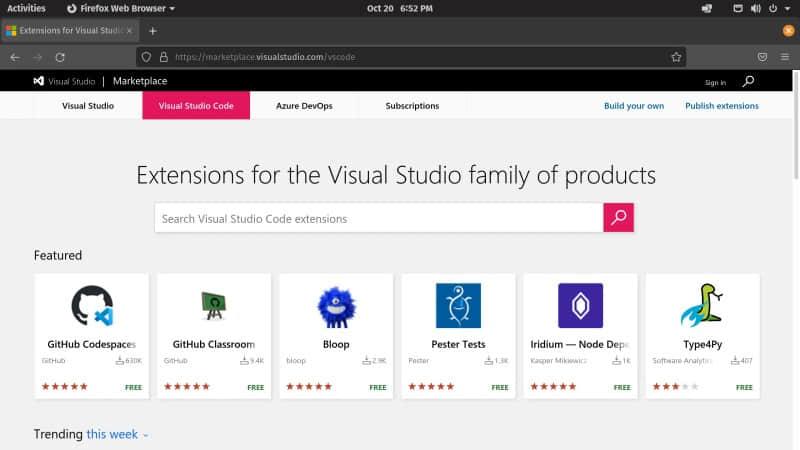Open the Type4Py extension icon
Image resolution: width=800 pixels, height=450 pixels.
click(x=702, y=306)
